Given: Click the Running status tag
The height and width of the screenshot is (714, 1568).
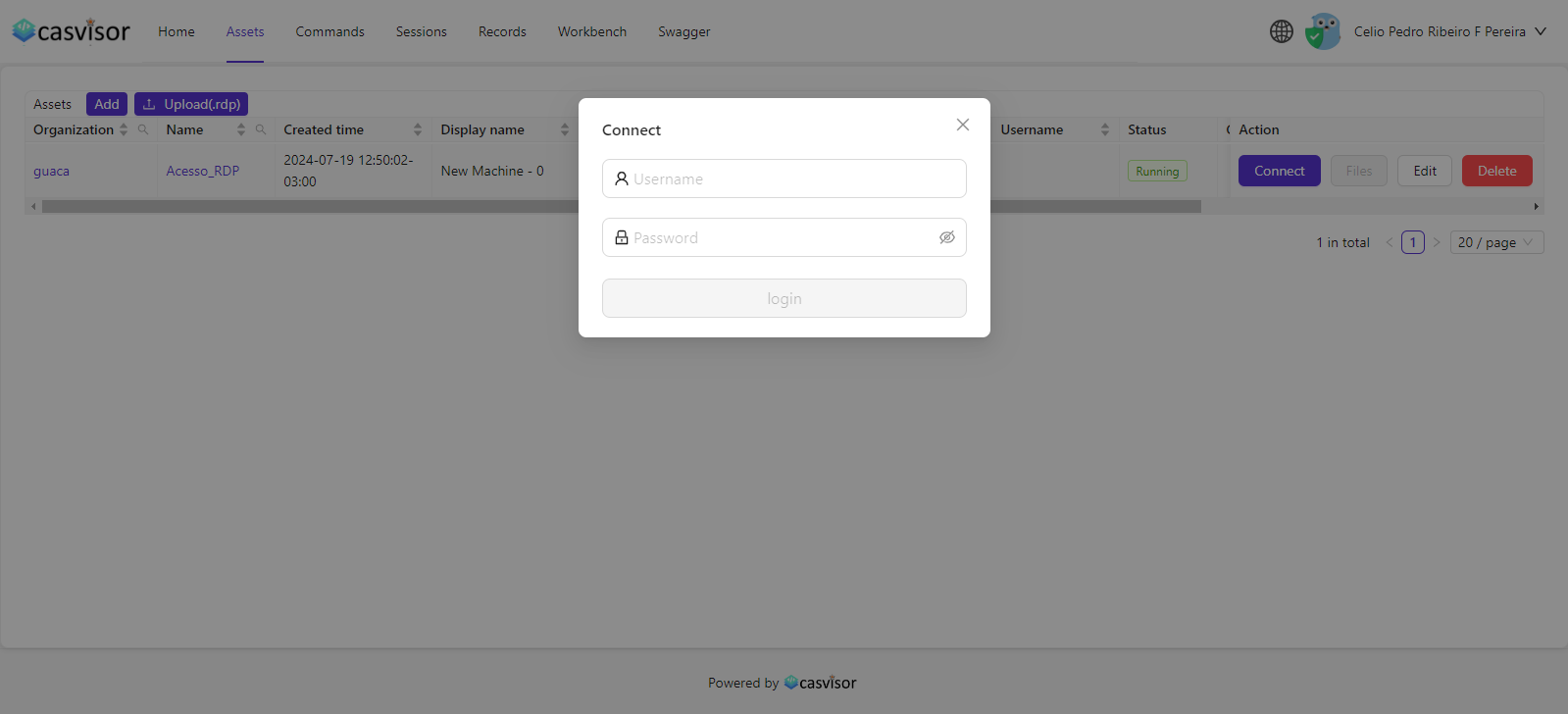Looking at the screenshot, I should pos(1157,171).
